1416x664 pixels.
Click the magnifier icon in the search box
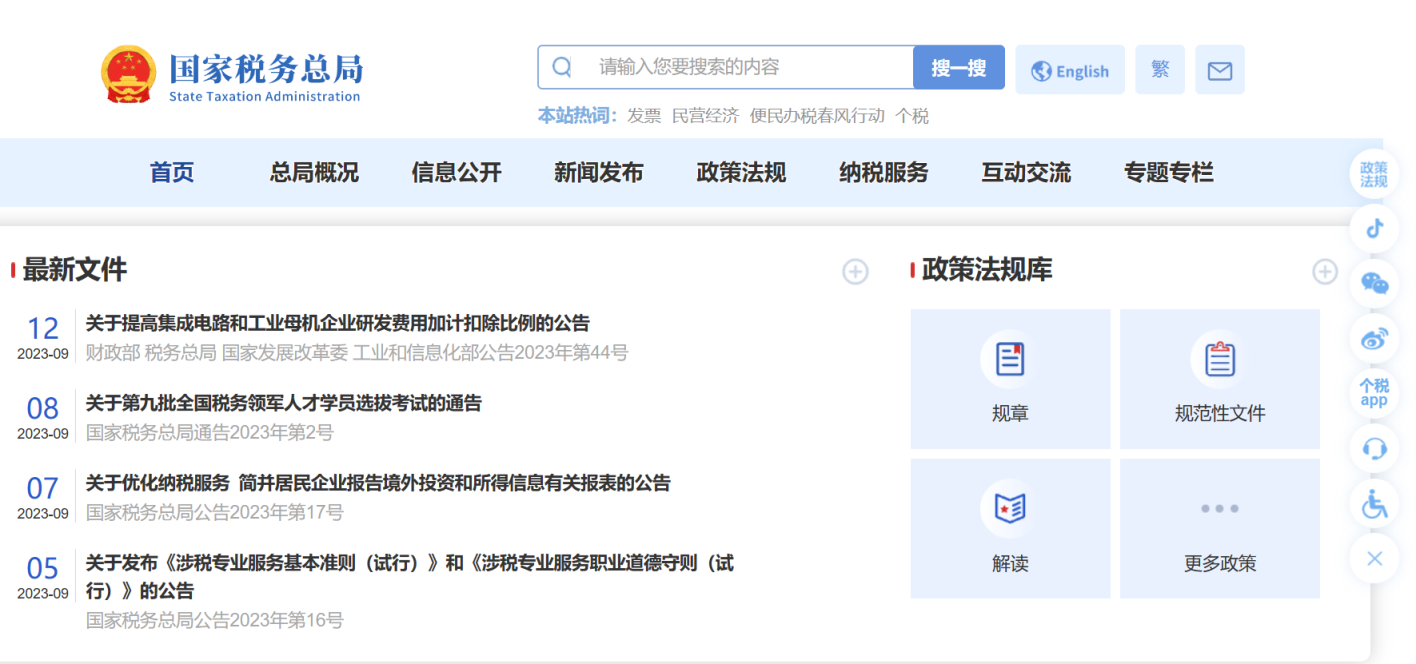pyautogui.click(x=561, y=67)
